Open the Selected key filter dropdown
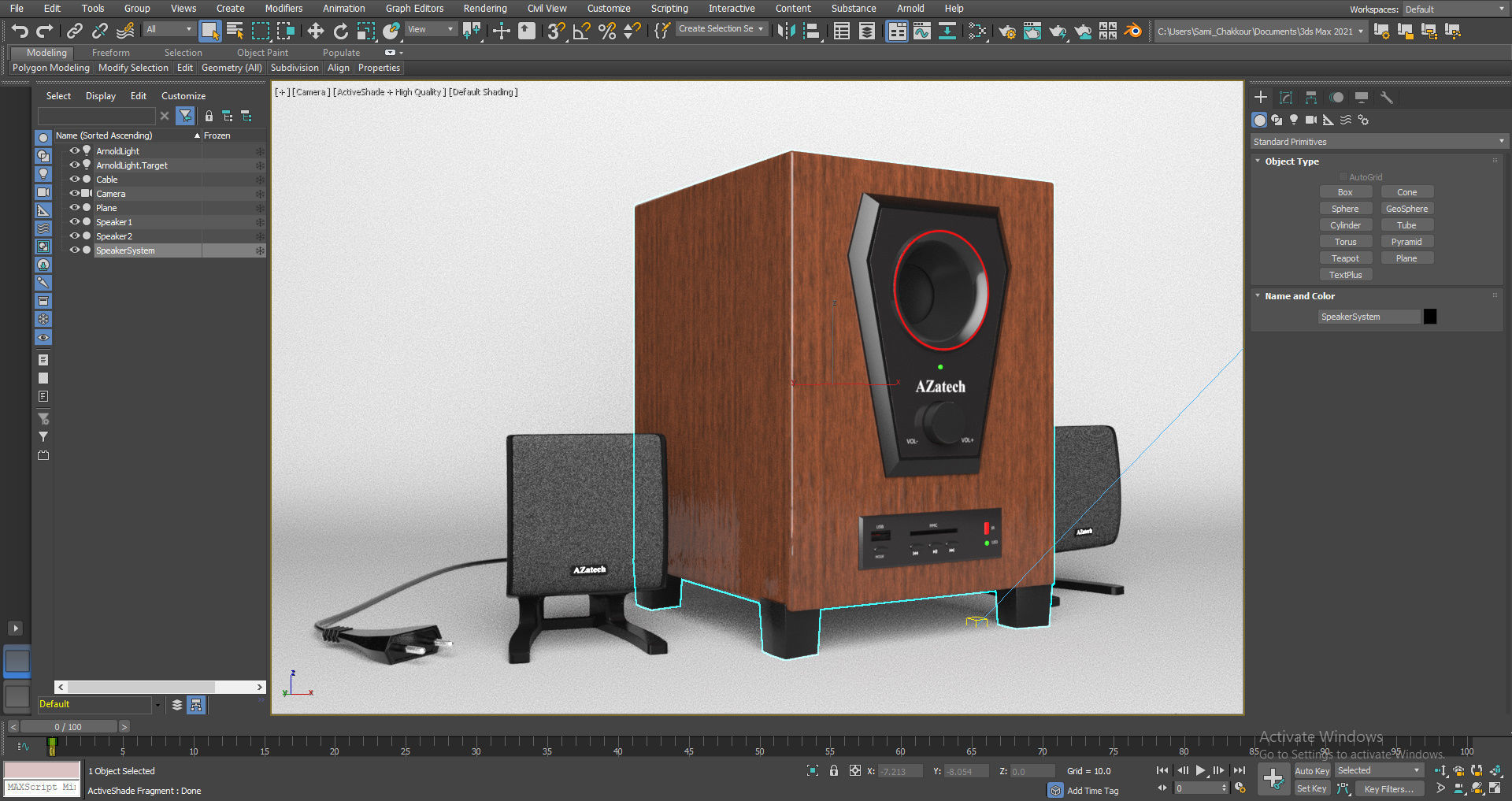 (1379, 771)
